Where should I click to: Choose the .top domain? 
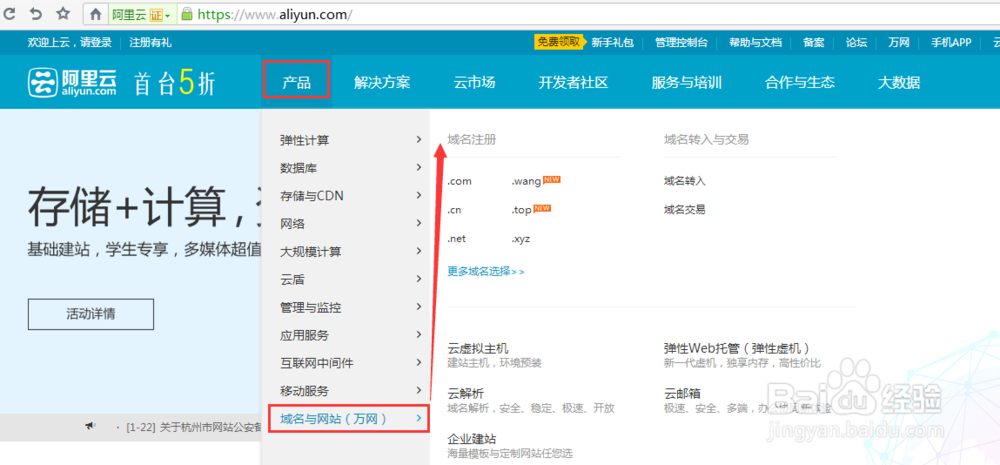(521, 210)
